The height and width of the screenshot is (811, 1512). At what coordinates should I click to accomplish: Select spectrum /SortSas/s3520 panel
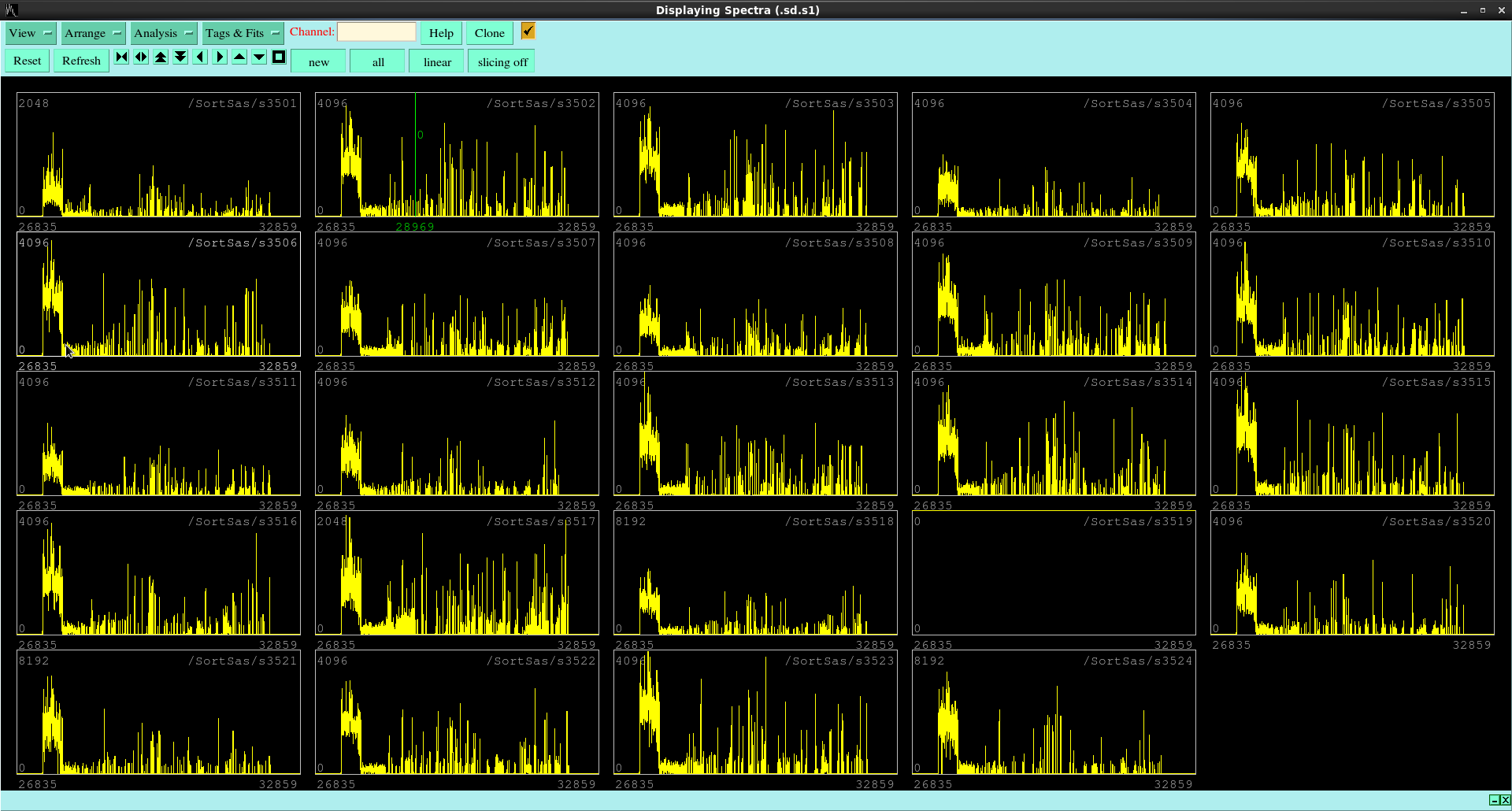1352,573
